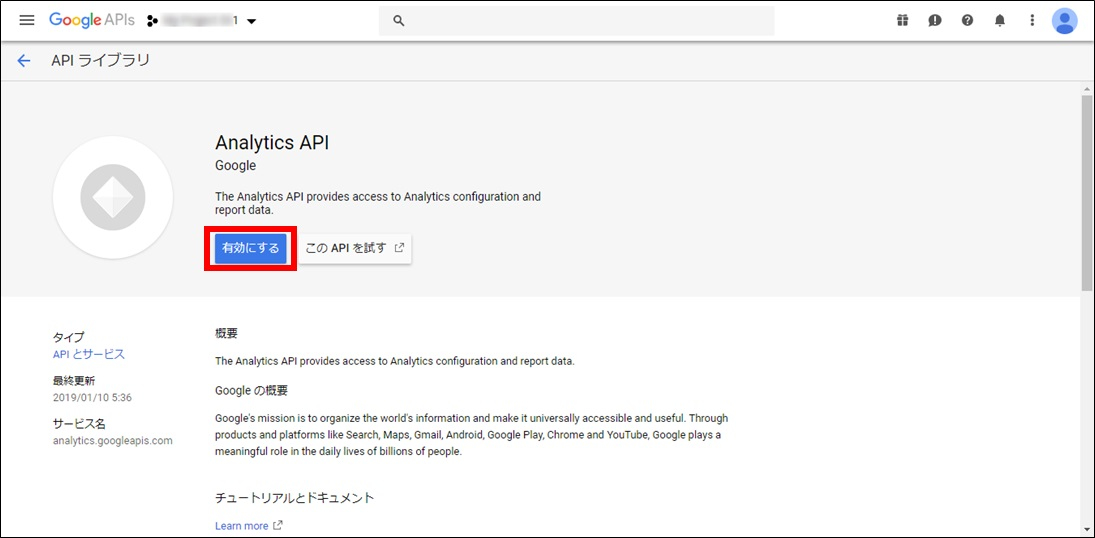The width and height of the screenshot is (1095, 538).
Task: Click the チュートリアルとドキュメント heading
Action: click(295, 498)
